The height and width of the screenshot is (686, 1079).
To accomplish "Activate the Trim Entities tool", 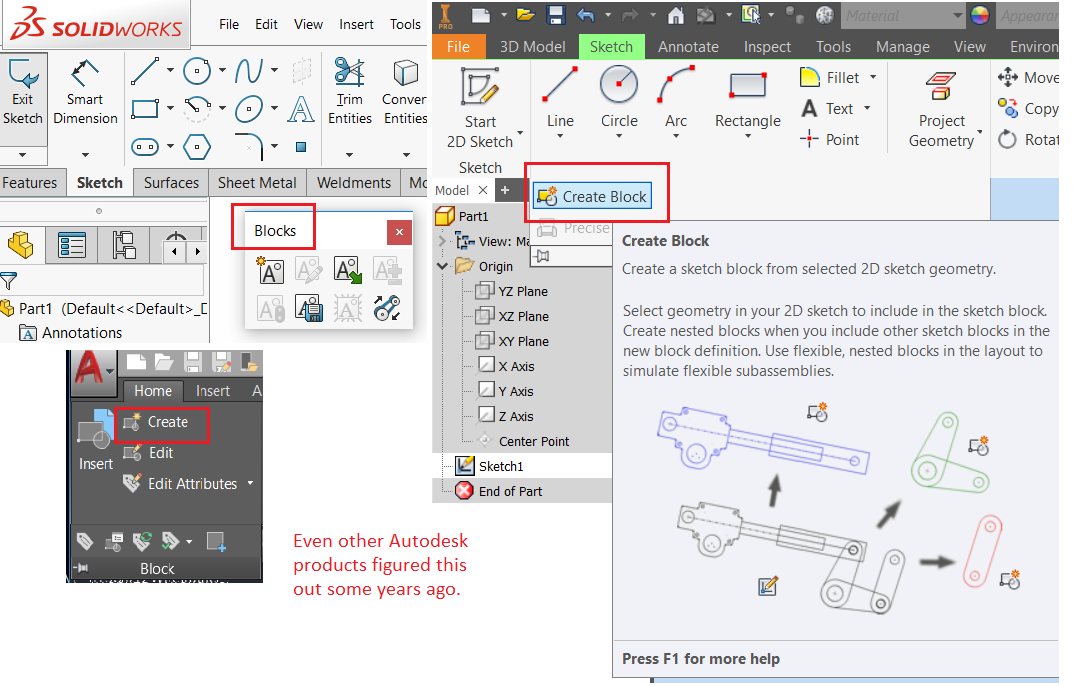I will click(x=349, y=88).
